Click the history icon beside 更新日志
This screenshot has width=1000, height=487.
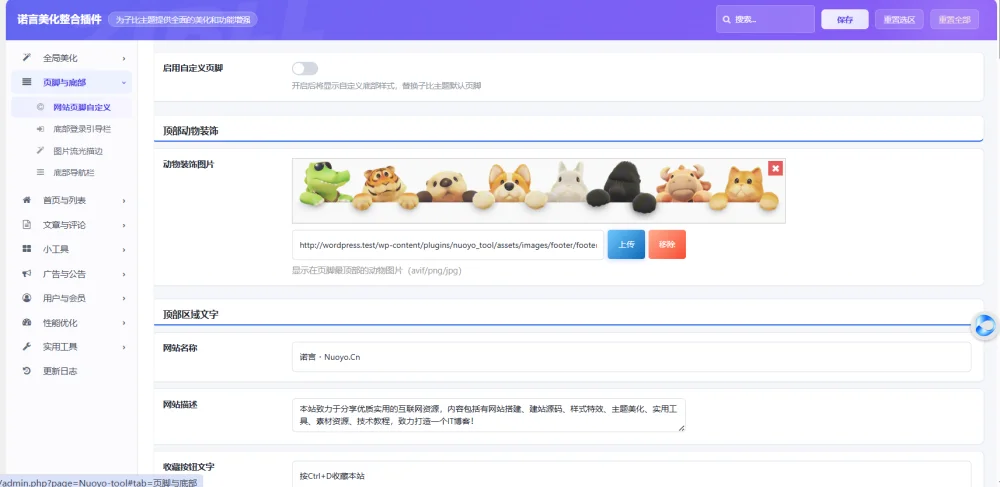[x=27, y=371]
